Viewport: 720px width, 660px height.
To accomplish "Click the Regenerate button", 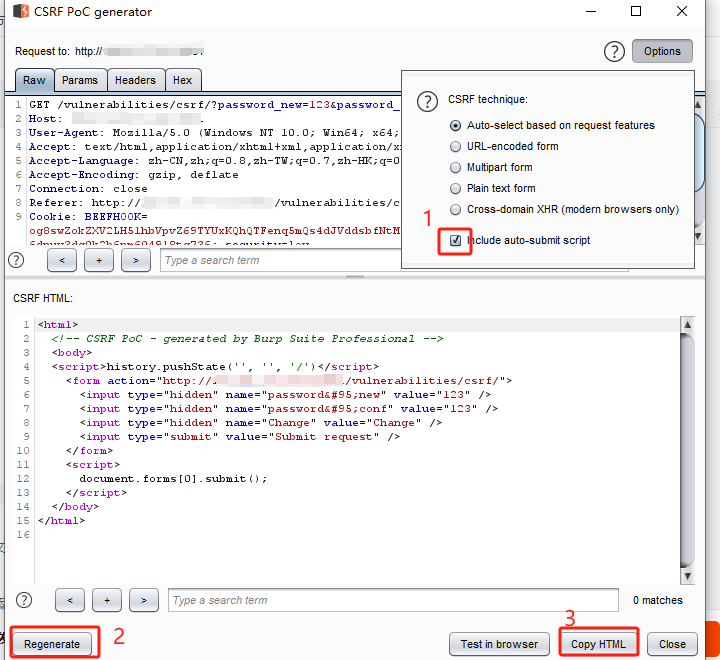I will pos(52,644).
